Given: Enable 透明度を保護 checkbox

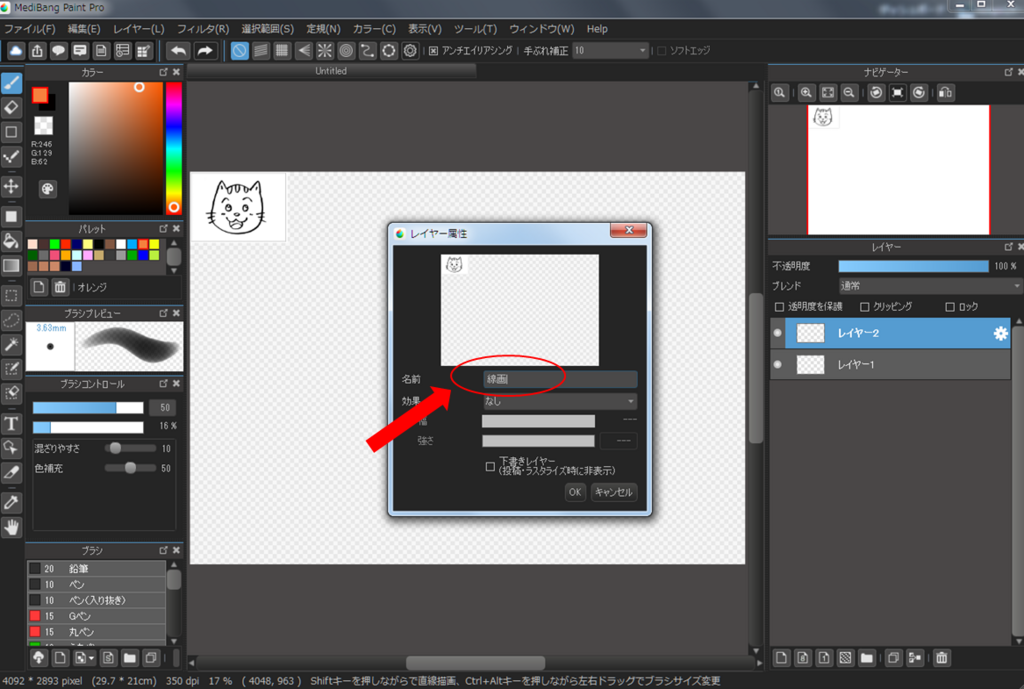Looking at the screenshot, I should click(779, 307).
